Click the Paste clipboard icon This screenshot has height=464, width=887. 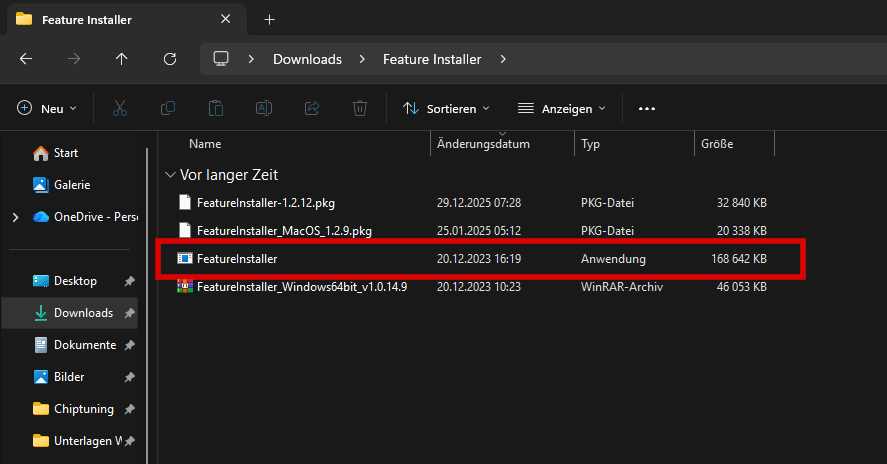point(216,108)
